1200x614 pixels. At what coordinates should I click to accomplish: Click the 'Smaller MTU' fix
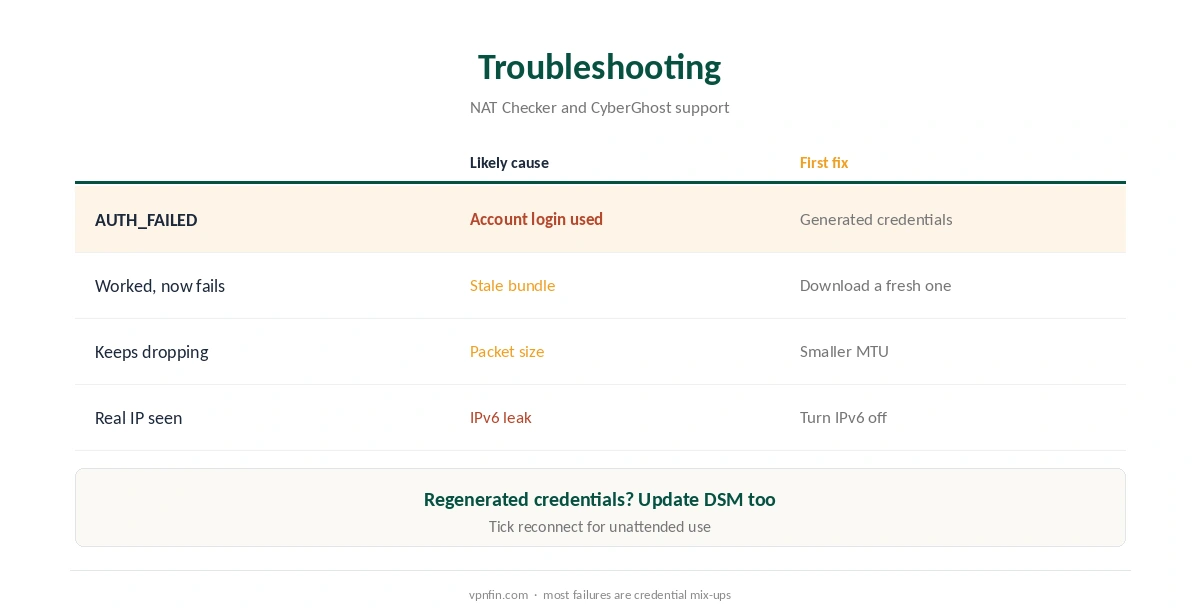[844, 351]
